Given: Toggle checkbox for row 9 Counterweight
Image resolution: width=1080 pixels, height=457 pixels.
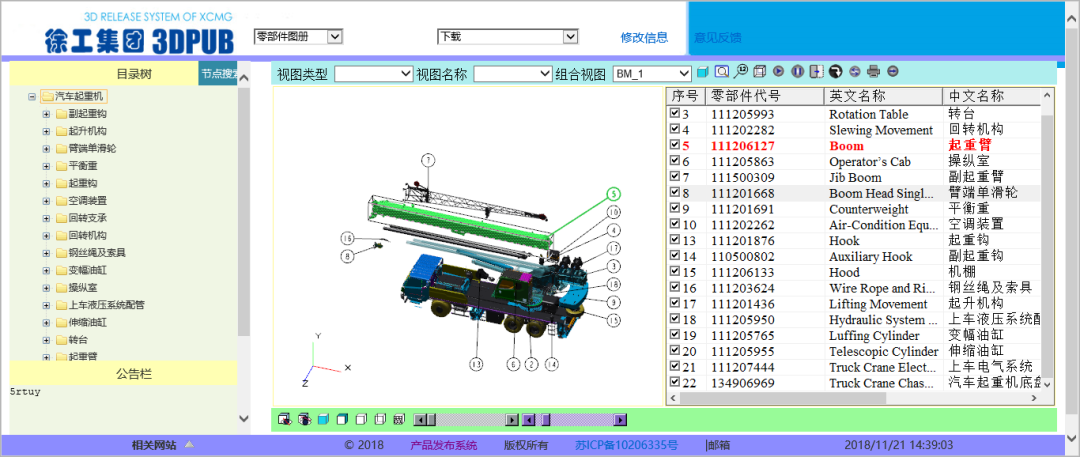Looking at the screenshot, I should [x=674, y=209].
